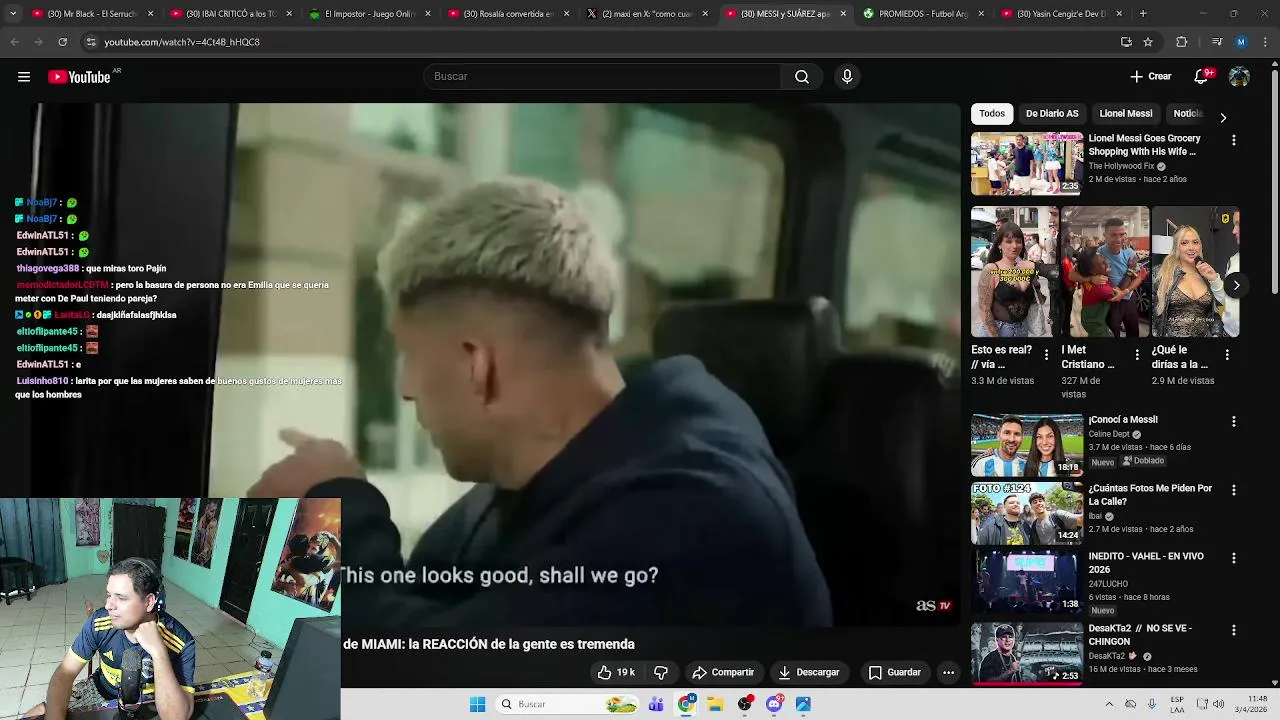1280x720 pixels.
Task: Open options for ¿Qué le dirías short
Action: (1227, 355)
